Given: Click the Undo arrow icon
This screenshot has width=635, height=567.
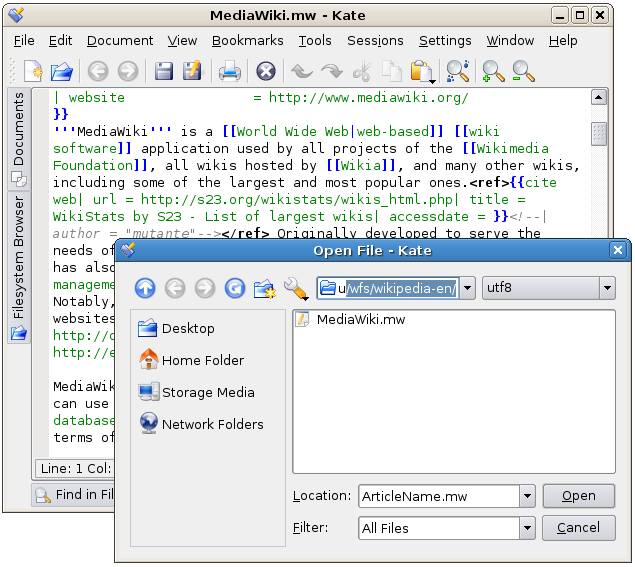Looking at the screenshot, I should pos(302,71).
